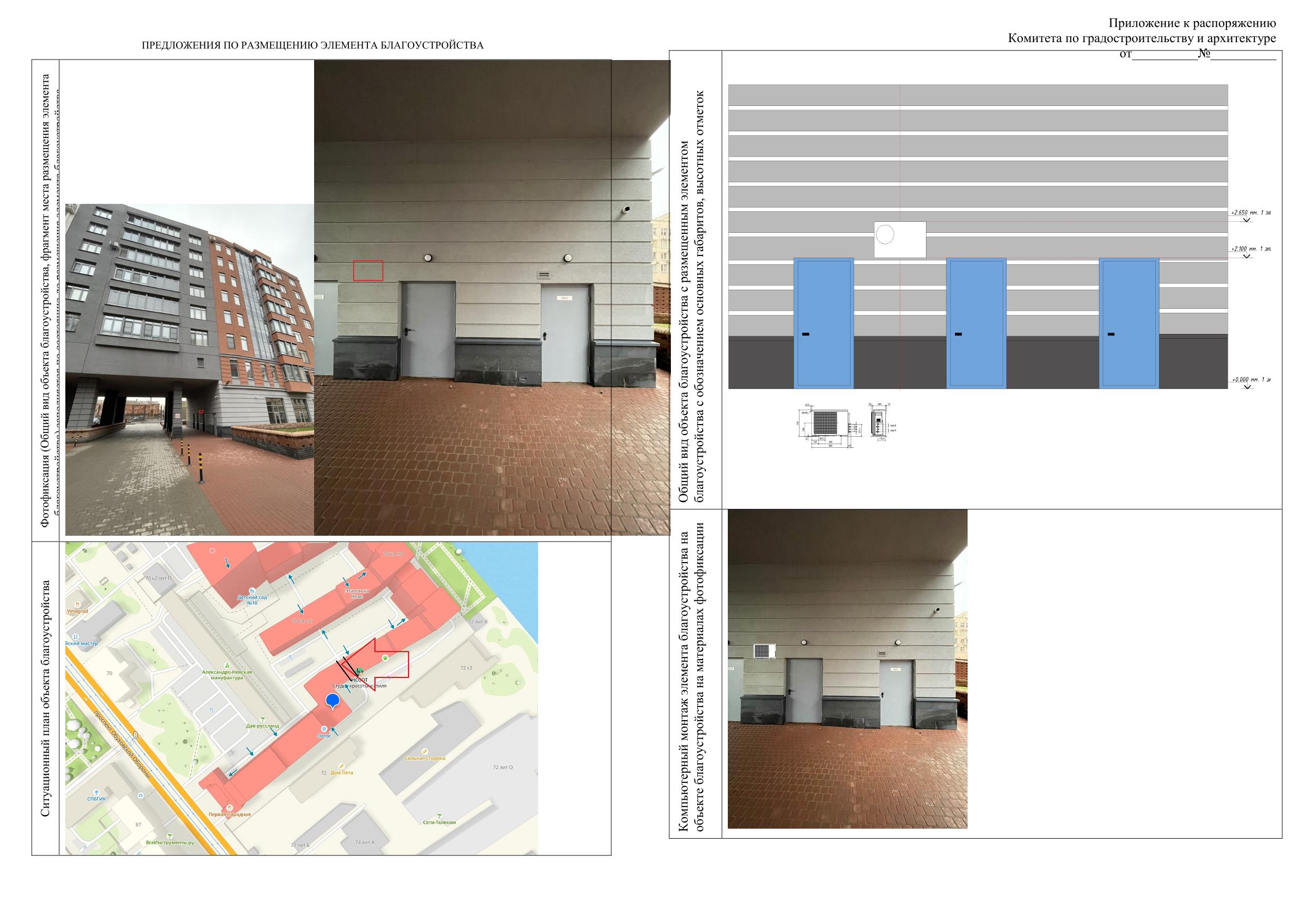Click the apartment building exterior photo
The height and width of the screenshot is (924, 1307).
(190, 369)
